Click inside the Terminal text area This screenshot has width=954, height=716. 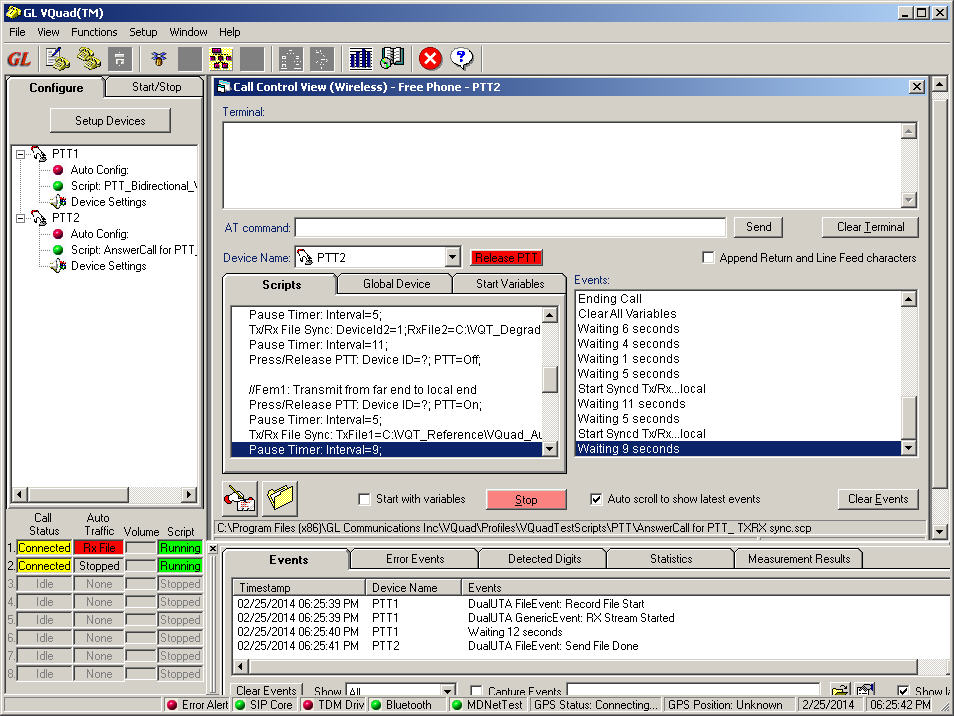pos(562,165)
